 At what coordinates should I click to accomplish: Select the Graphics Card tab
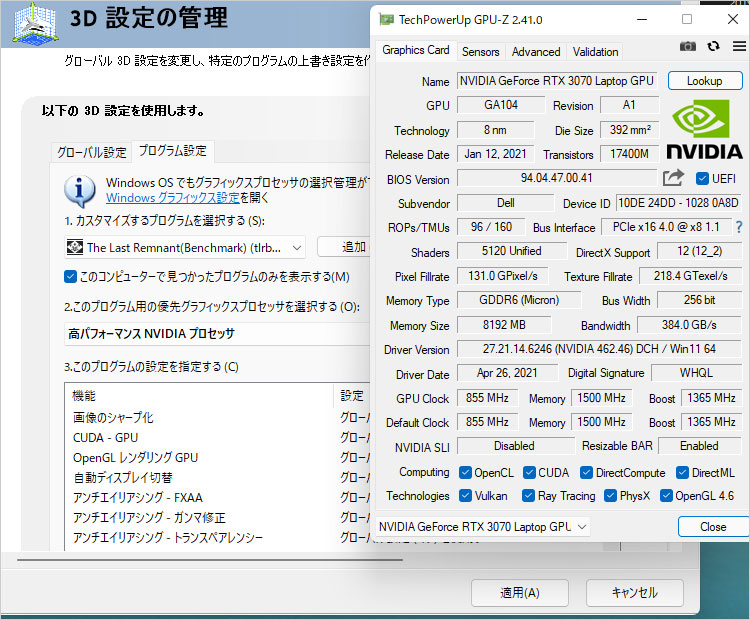pyautogui.click(x=416, y=50)
